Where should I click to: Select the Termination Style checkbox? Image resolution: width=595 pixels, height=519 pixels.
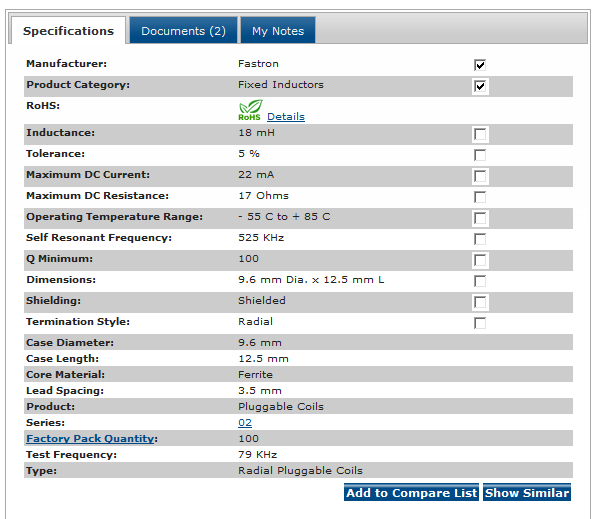[480, 324]
